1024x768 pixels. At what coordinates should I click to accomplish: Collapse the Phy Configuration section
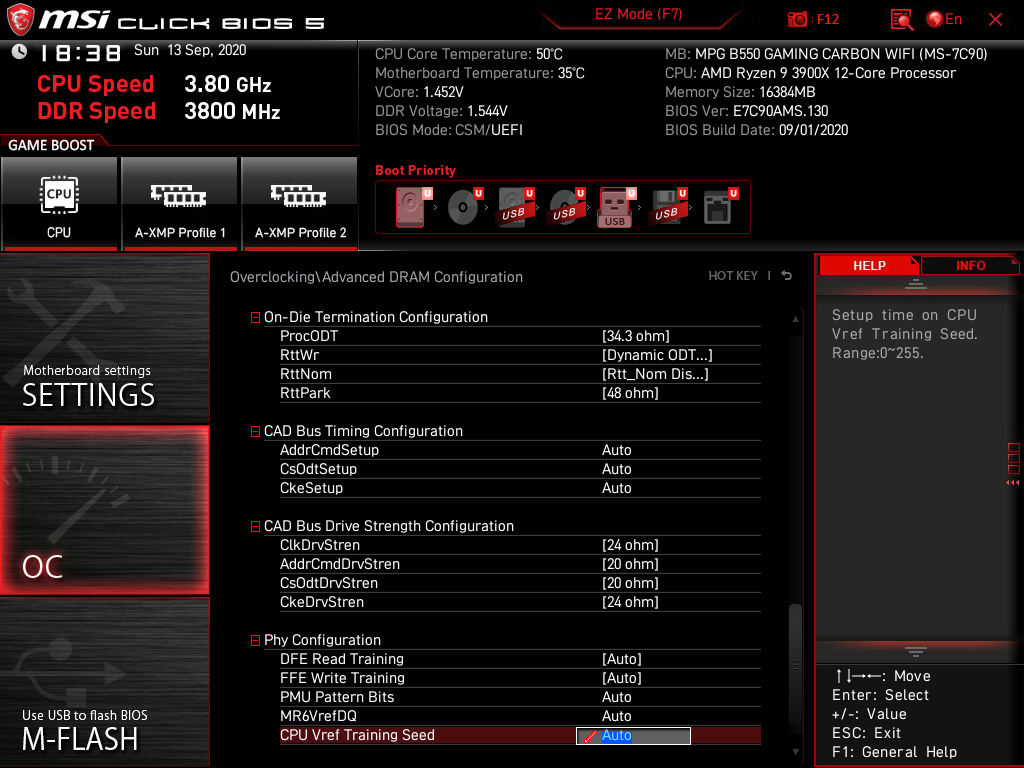point(255,641)
